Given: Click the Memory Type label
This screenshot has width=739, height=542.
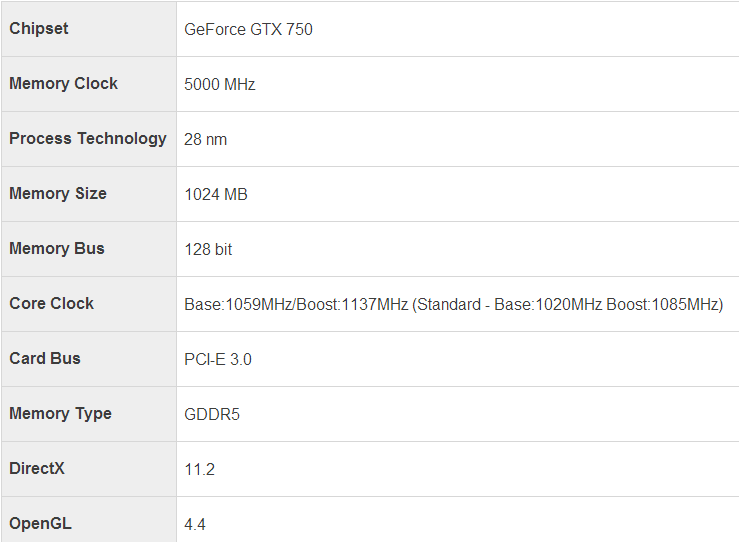Looking at the screenshot, I should tap(60, 414).
